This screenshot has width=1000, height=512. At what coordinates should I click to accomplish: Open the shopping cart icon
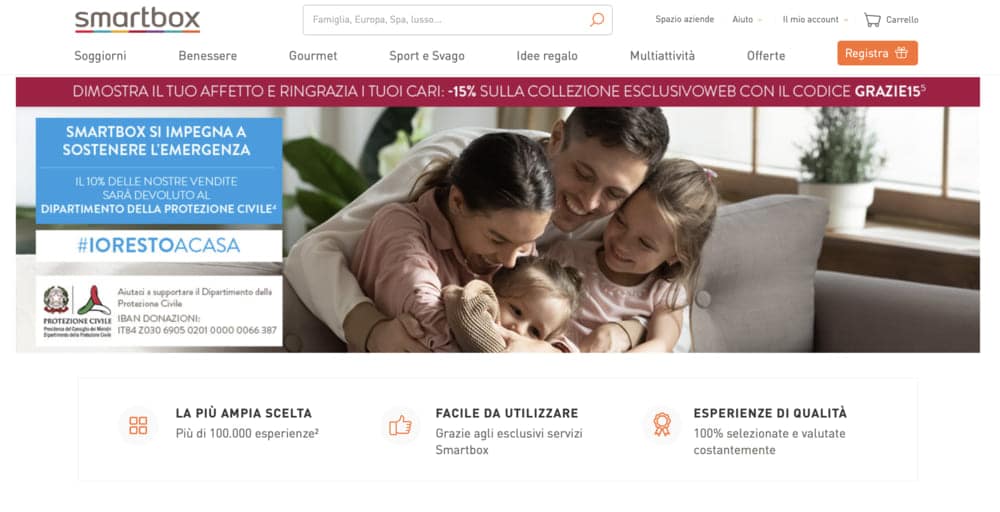pyautogui.click(x=872, y=20)
